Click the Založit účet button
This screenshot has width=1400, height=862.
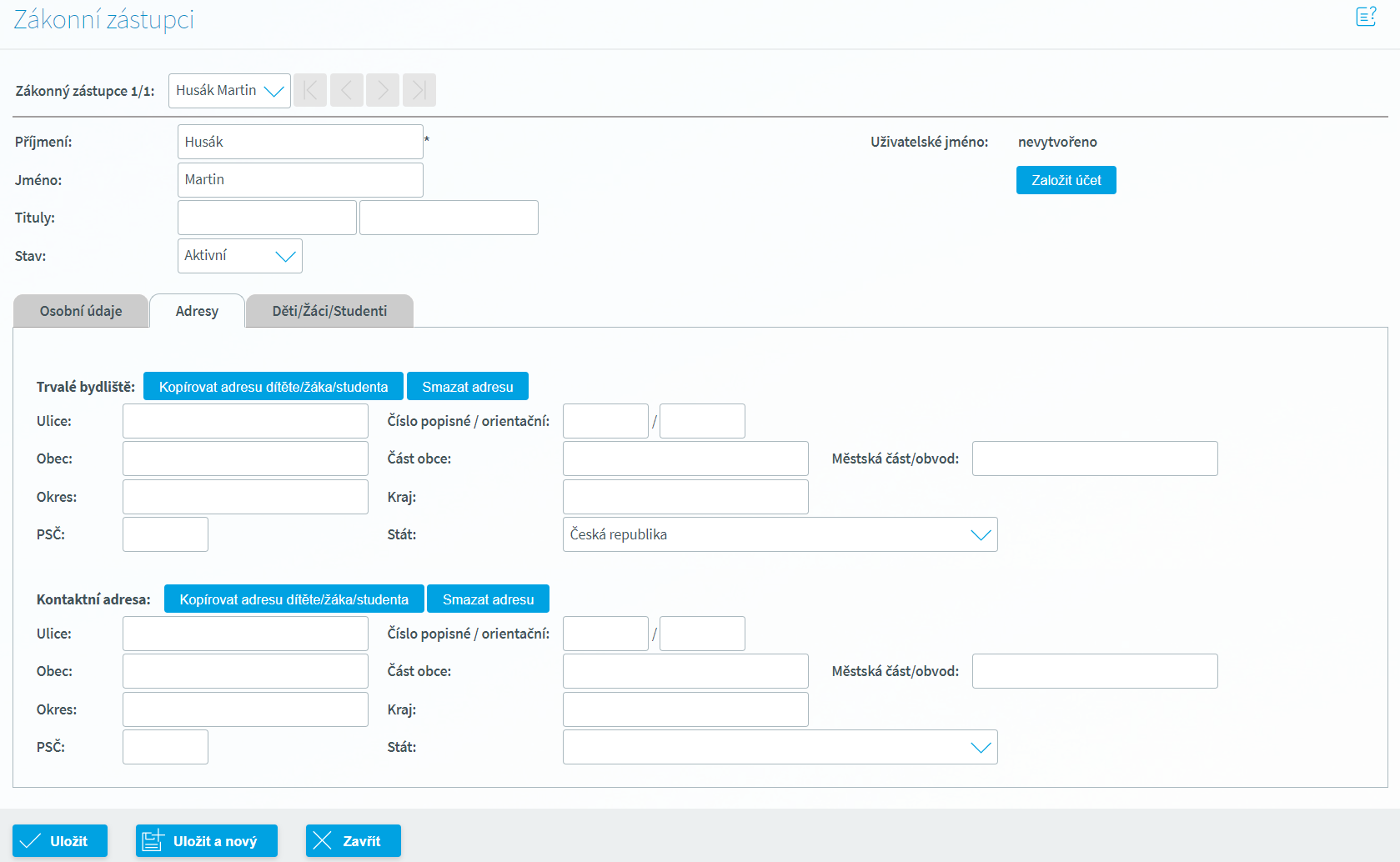pos(1066,180)
